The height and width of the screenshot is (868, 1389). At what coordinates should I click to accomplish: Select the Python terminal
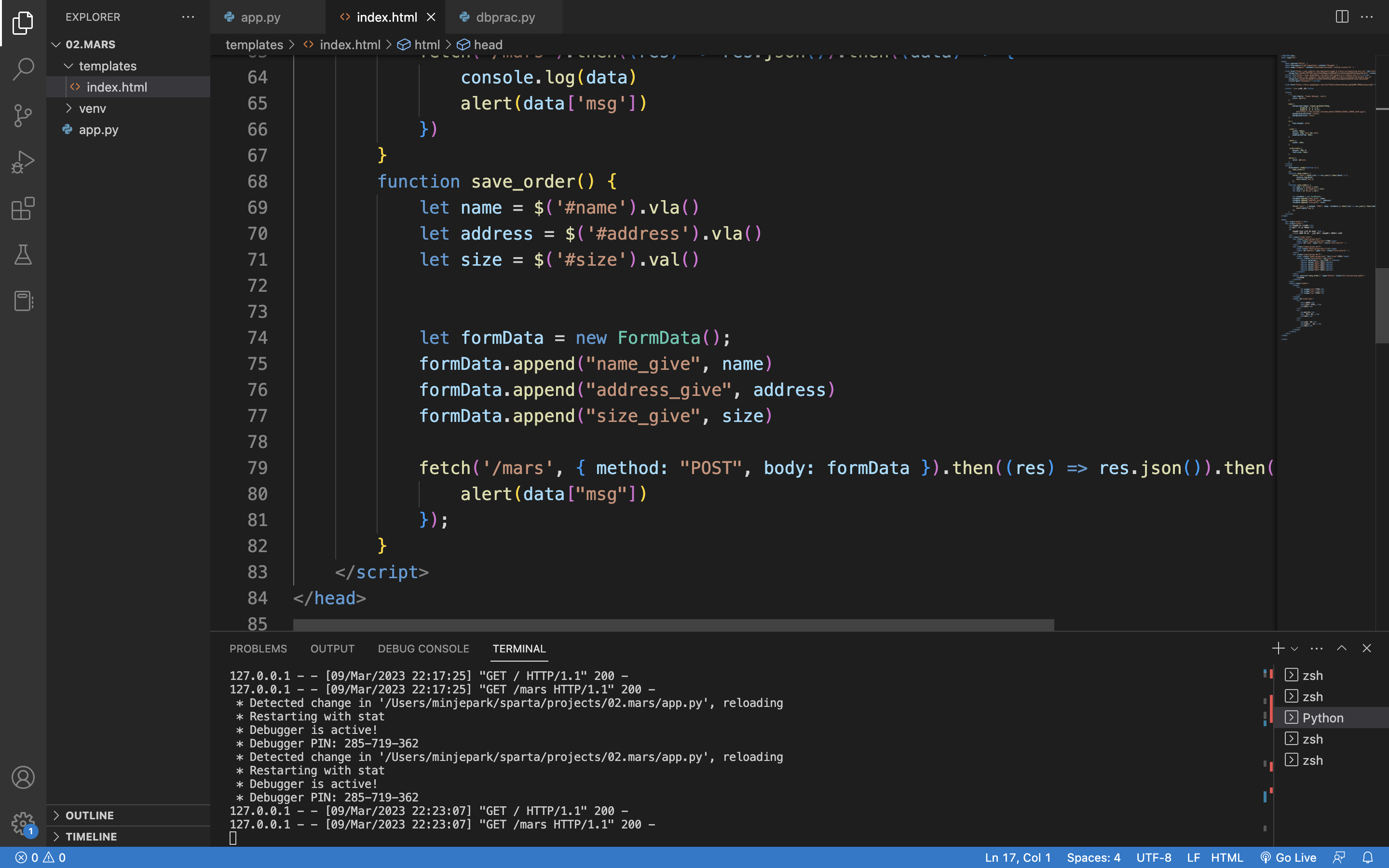pos(1331,718)
